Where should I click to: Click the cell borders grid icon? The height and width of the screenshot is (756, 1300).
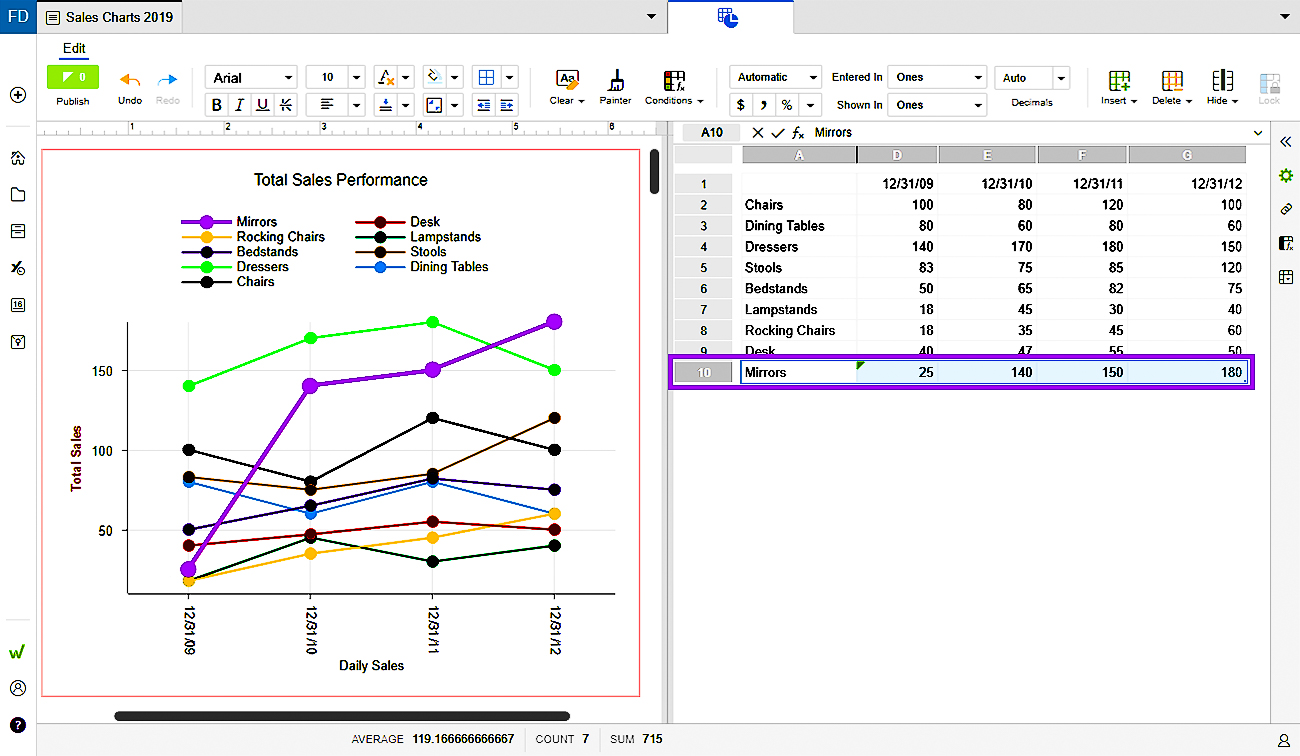tap(486, 77)
